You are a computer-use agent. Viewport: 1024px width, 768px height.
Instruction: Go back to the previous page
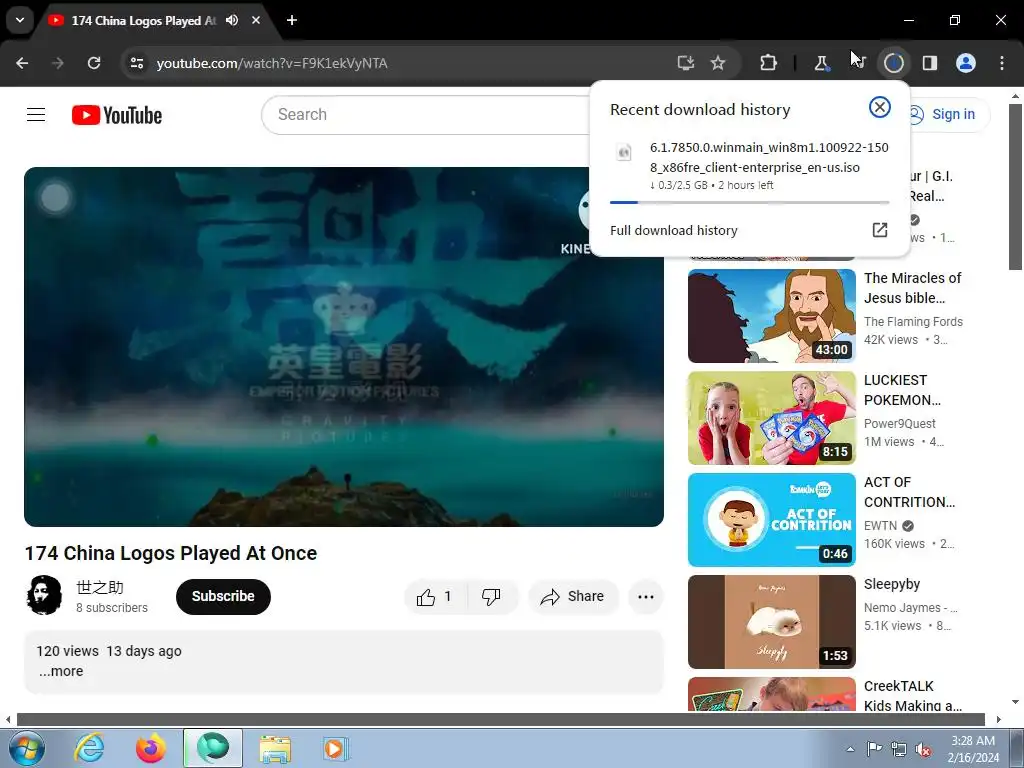[x=22, y=63]
